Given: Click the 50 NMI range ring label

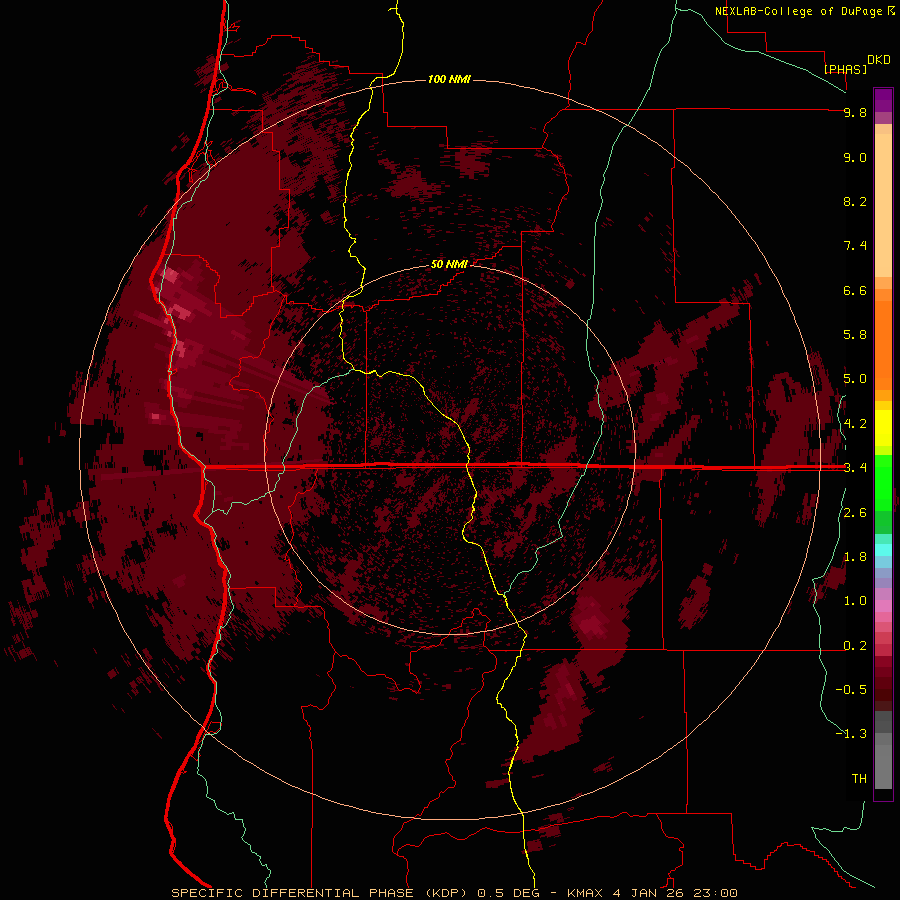Looking at the screenshot, I should [x=449, y=264].
